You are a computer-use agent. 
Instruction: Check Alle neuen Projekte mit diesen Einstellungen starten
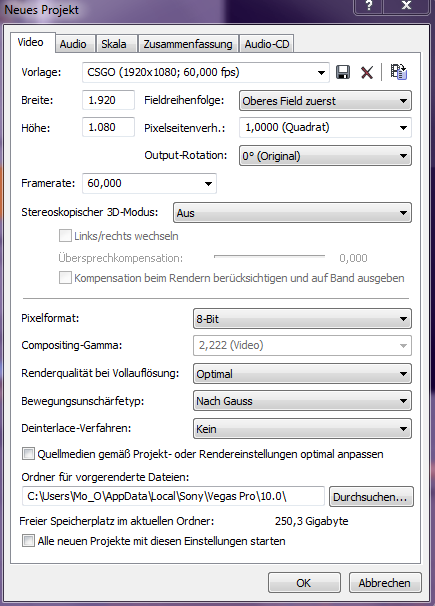[x=28, y=540]
